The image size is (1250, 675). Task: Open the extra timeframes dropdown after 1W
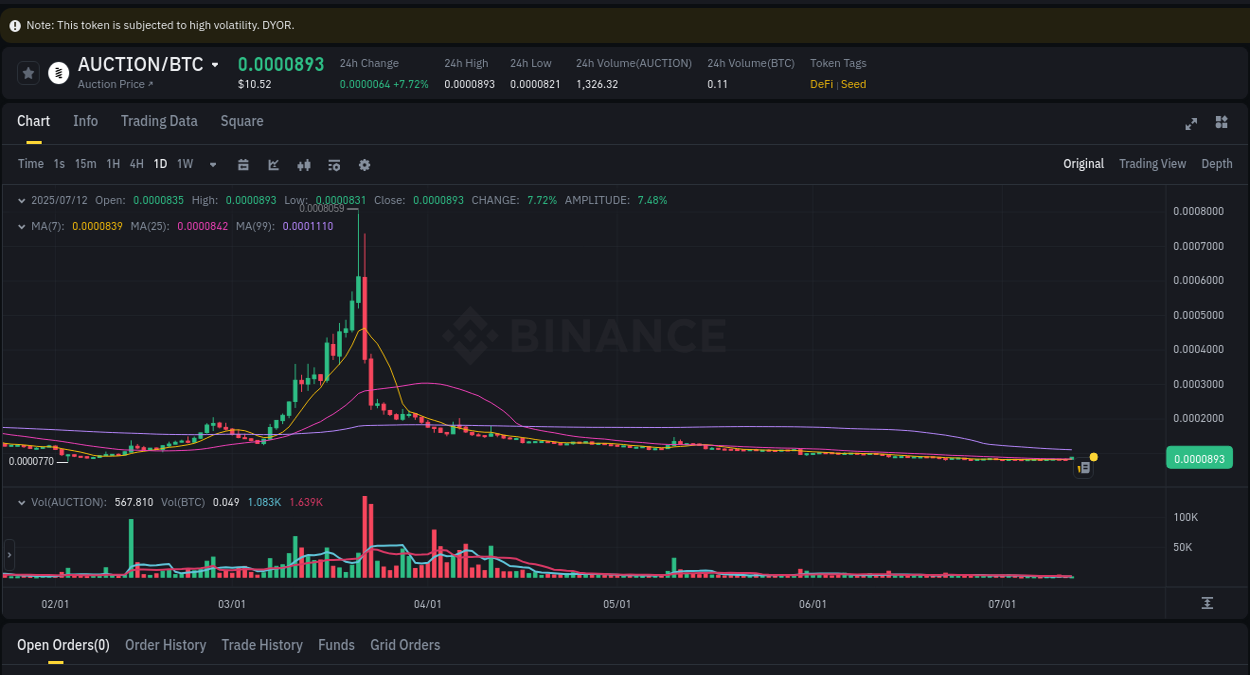point(212,164)
